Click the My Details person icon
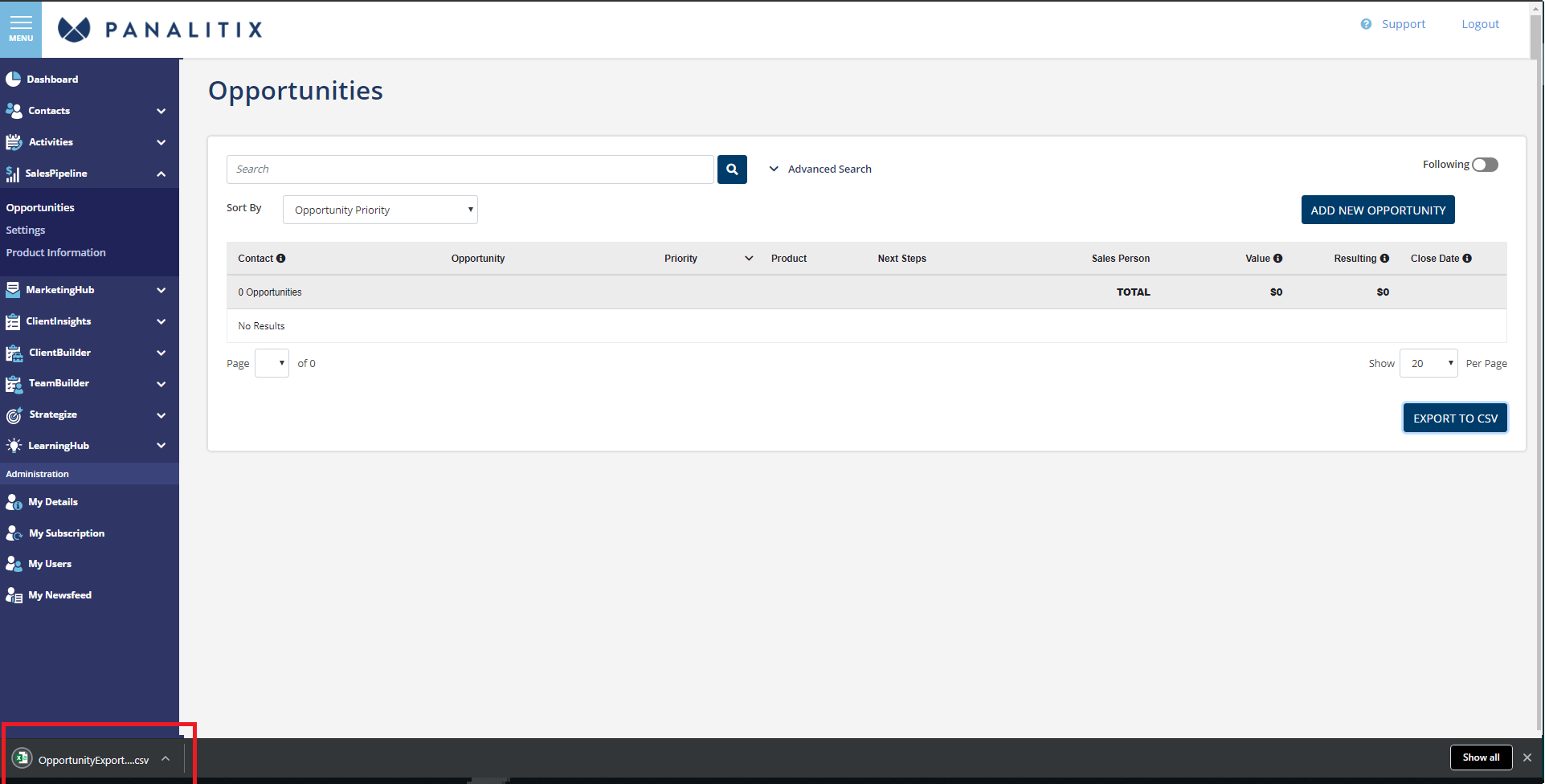 point(14,502)
